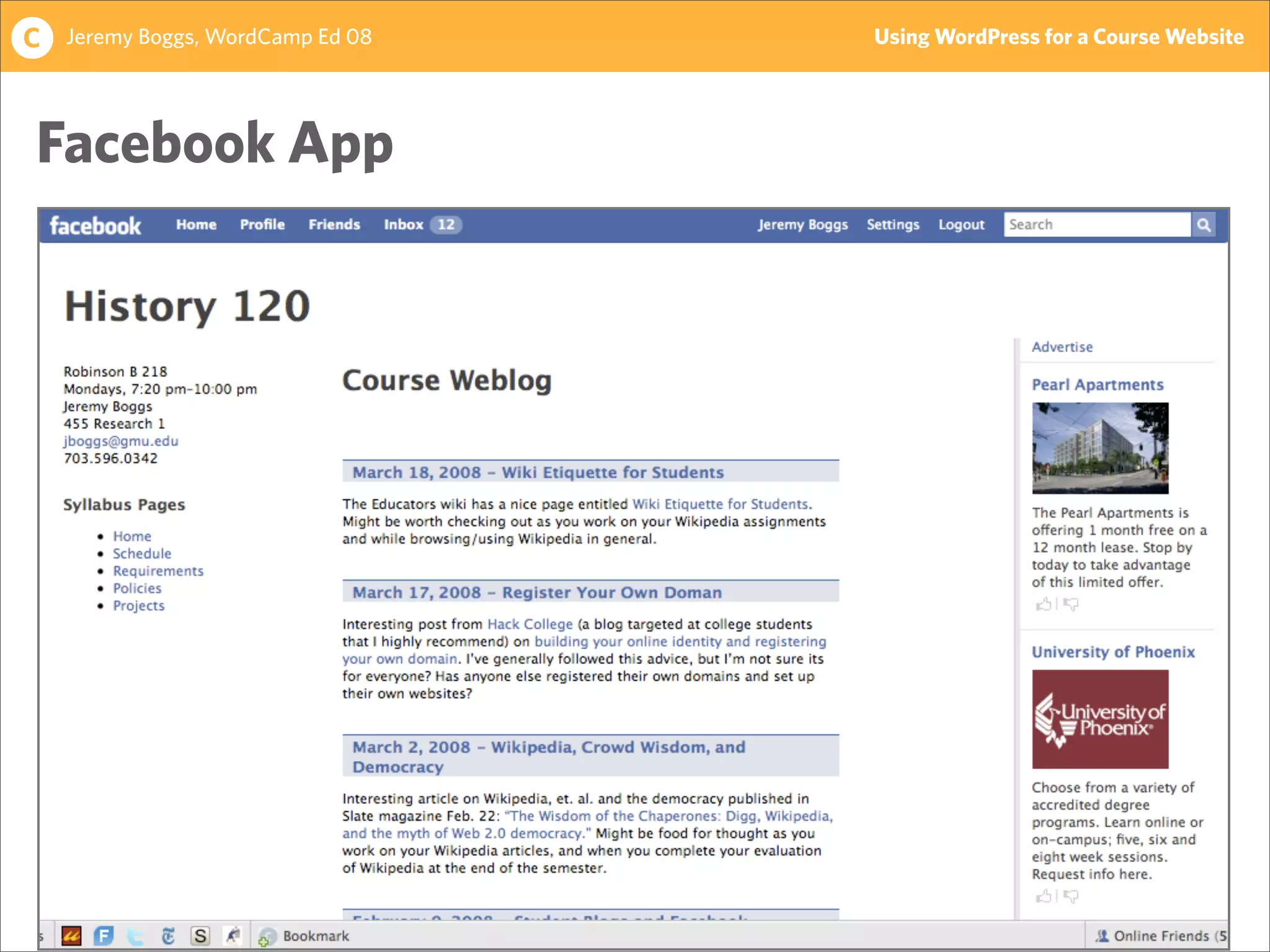
Task: Click the Jeremy Boggs account link
Action: (x=802, y=225)
